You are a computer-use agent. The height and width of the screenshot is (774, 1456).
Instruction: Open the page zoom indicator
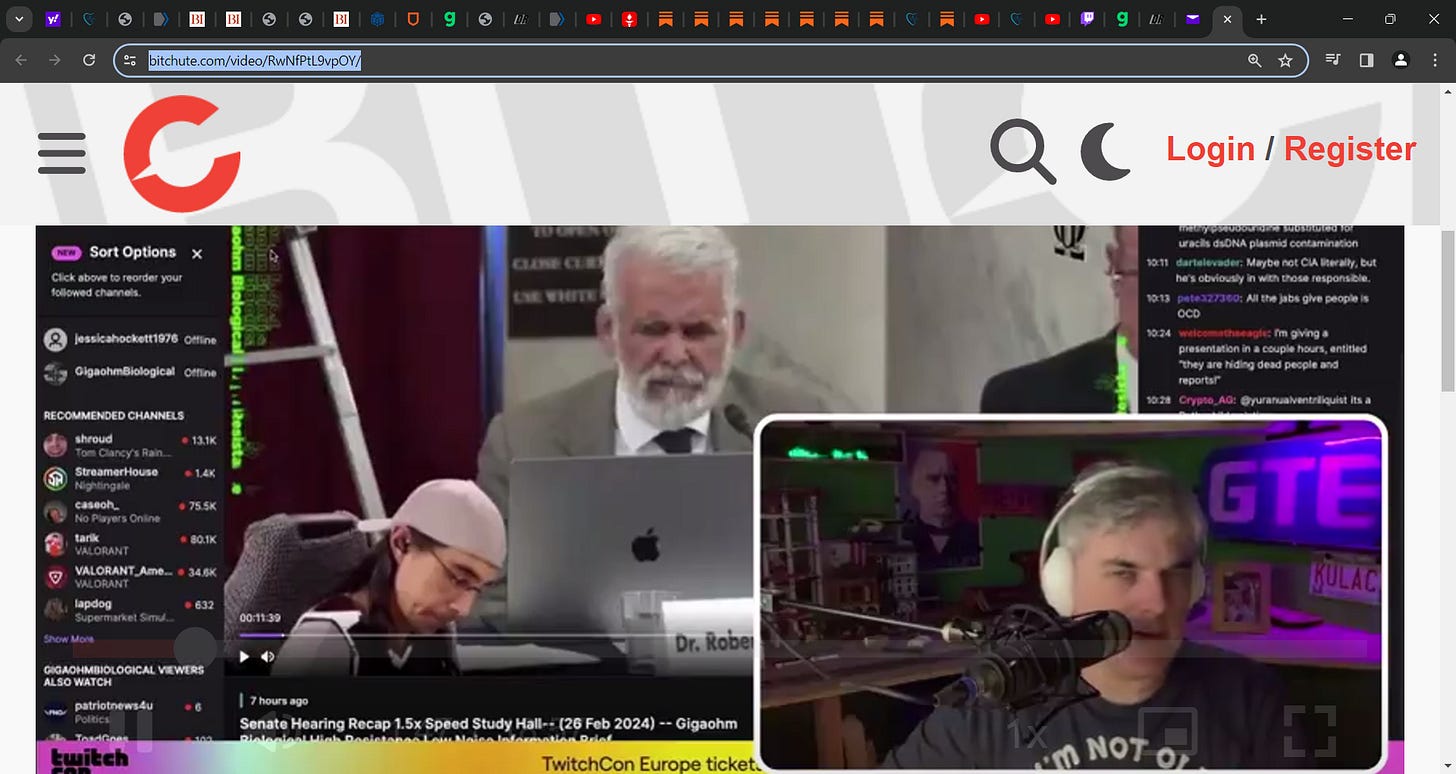click(x=1255, y=61)
